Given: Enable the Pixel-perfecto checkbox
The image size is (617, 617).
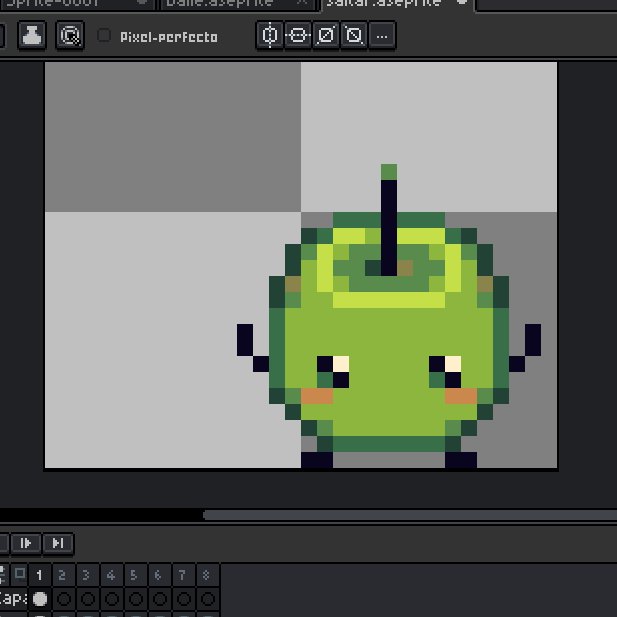Looking at the screenshot, I should (x=104, y=35).
